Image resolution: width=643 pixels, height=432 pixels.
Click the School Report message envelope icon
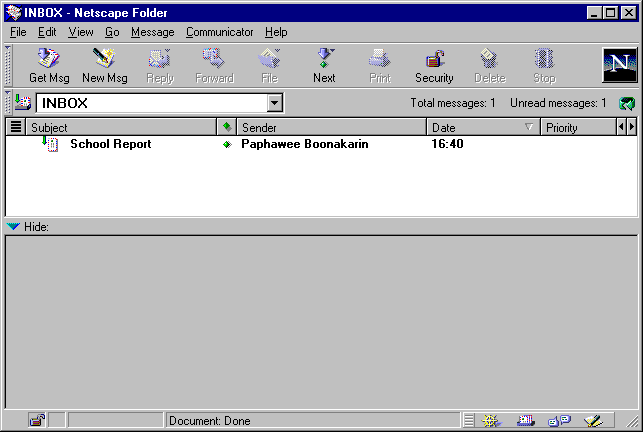pyautogui.click(x=50, y=144)
